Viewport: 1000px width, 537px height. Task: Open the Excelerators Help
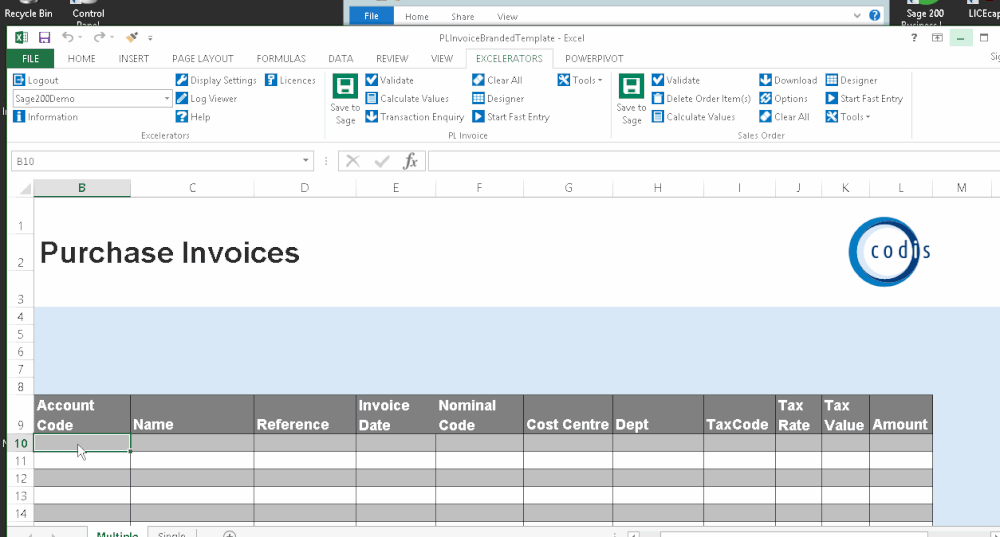(193, 117)
